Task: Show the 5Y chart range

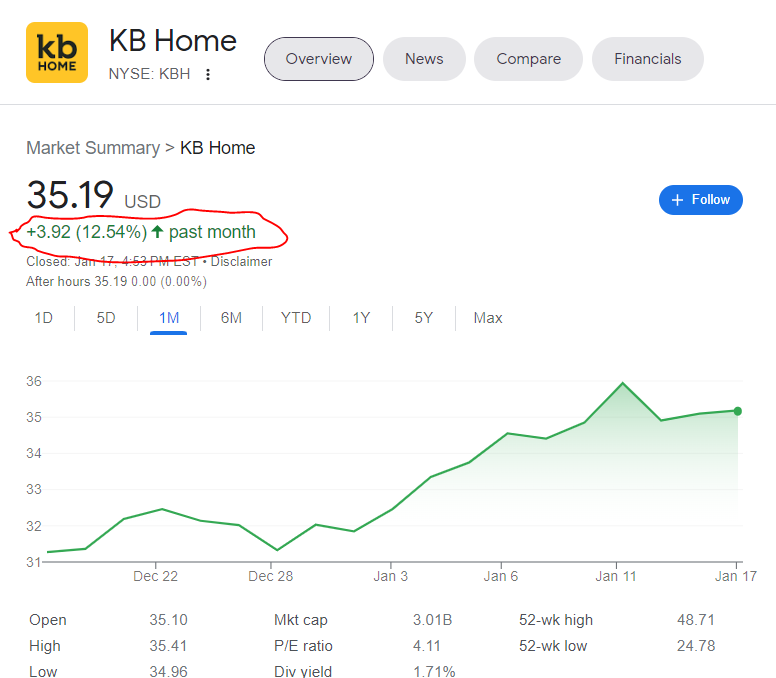Action: point(424,318)
